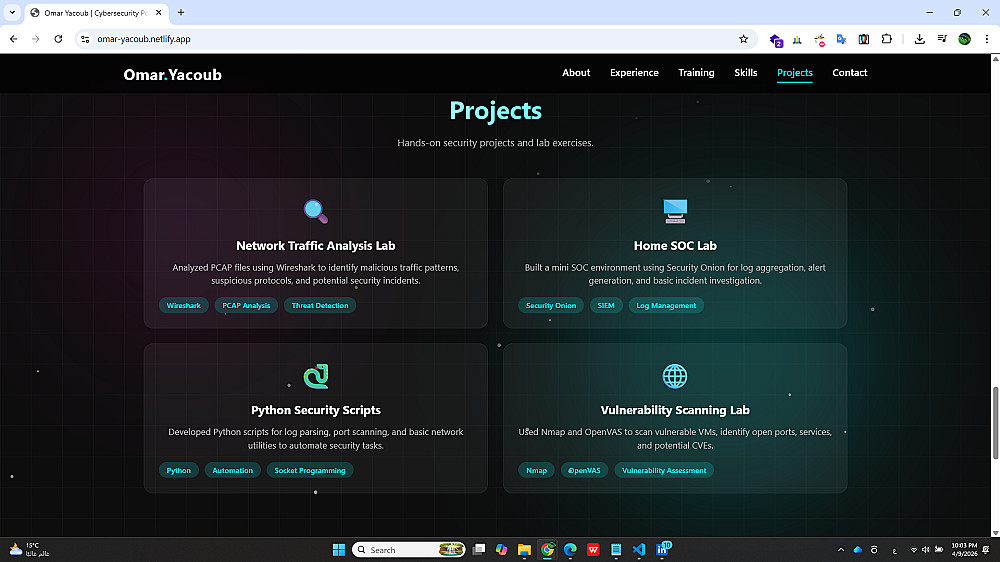Open the purple extension with badge 2
Viewport: 1000px width, 562px height.
pos(776,40)
